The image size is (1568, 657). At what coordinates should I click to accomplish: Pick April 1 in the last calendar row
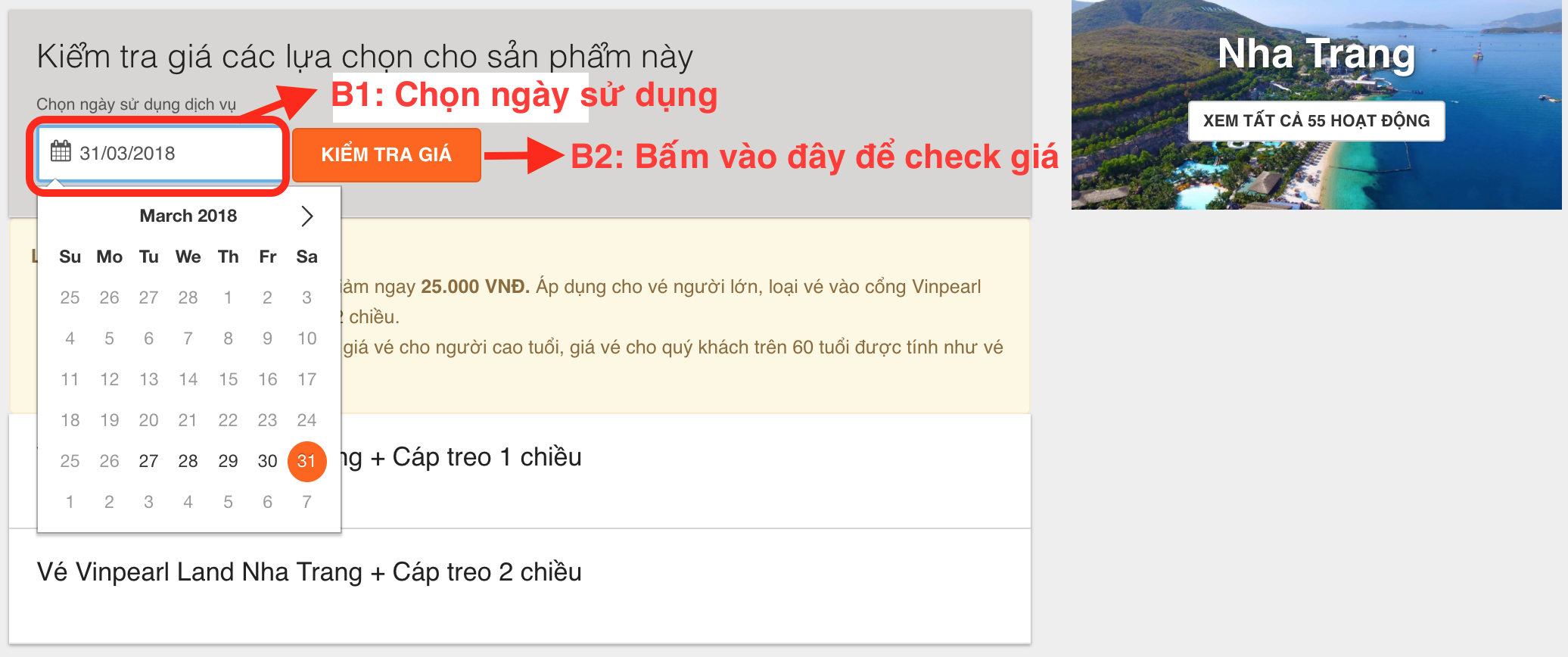click(x=70, y=502)
